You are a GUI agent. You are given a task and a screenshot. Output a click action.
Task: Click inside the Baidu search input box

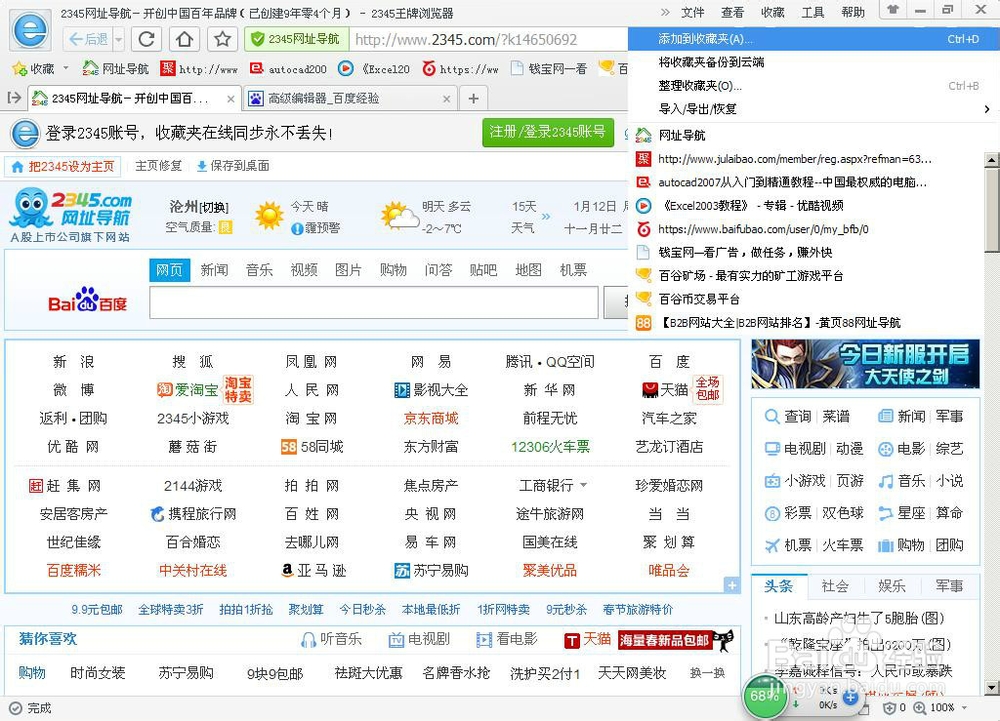click(370, 302)
